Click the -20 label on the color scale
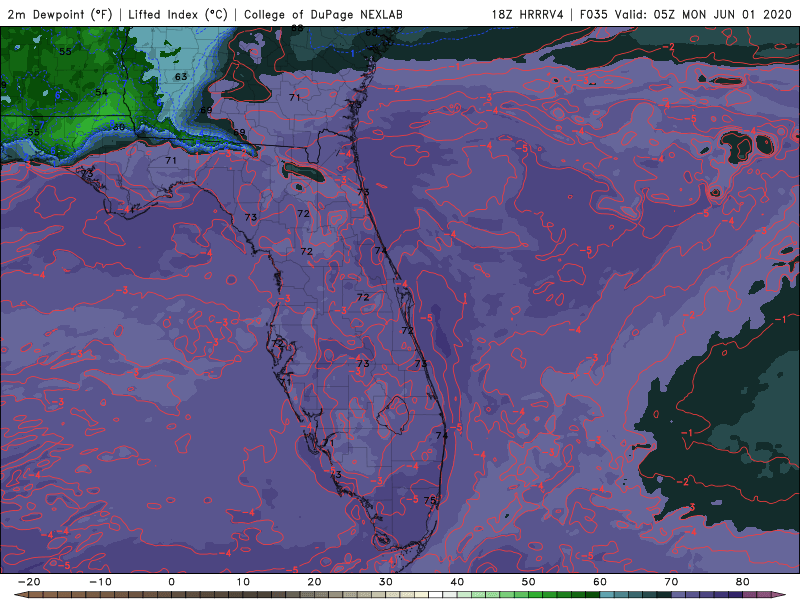This screenshot has height=600, width=800. pyautogui.click(x=29, y=582)
